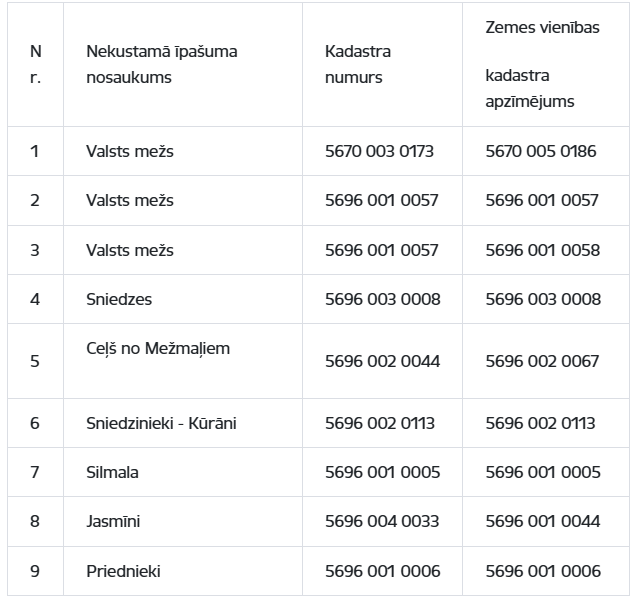
Task: Select the "Sniedzinieki - Kūrāni" property cell
Action: tap(161, 423)
